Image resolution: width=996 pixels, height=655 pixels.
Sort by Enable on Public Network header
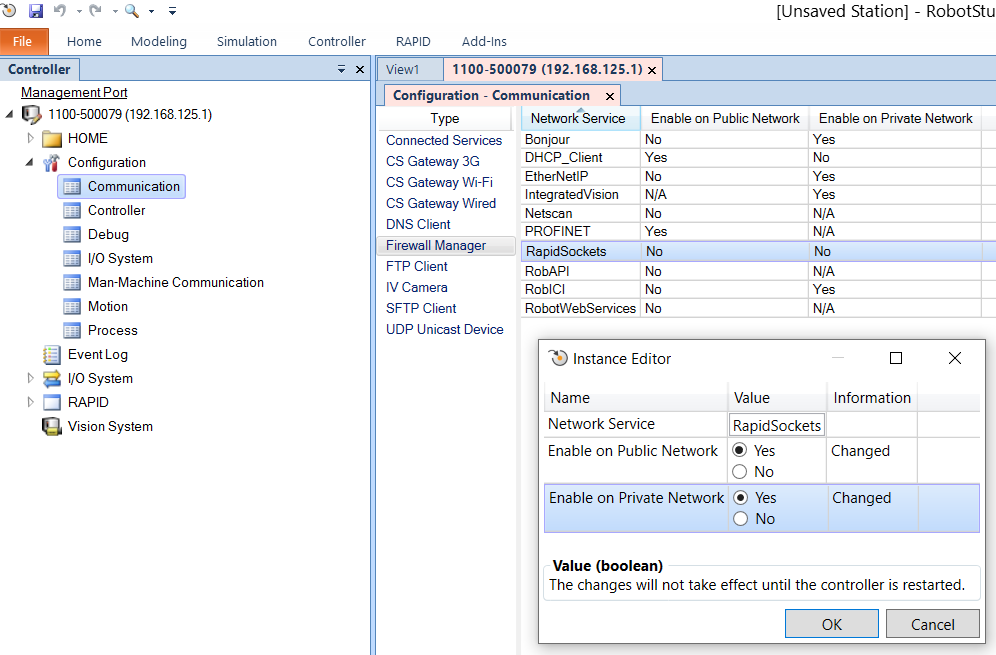(725, 118)
